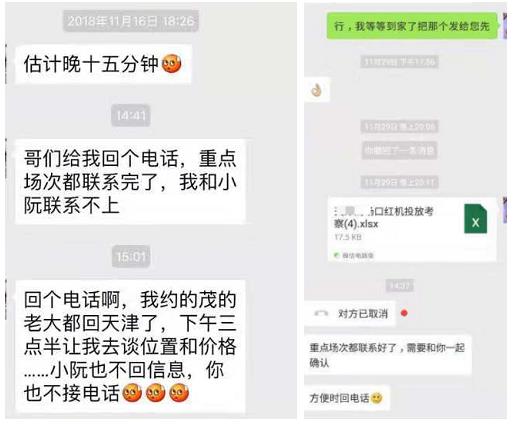Tap the 估计晚十五分钟 message bubble
515x425 pixels.
pyautogui.click(x=104, y=64)
